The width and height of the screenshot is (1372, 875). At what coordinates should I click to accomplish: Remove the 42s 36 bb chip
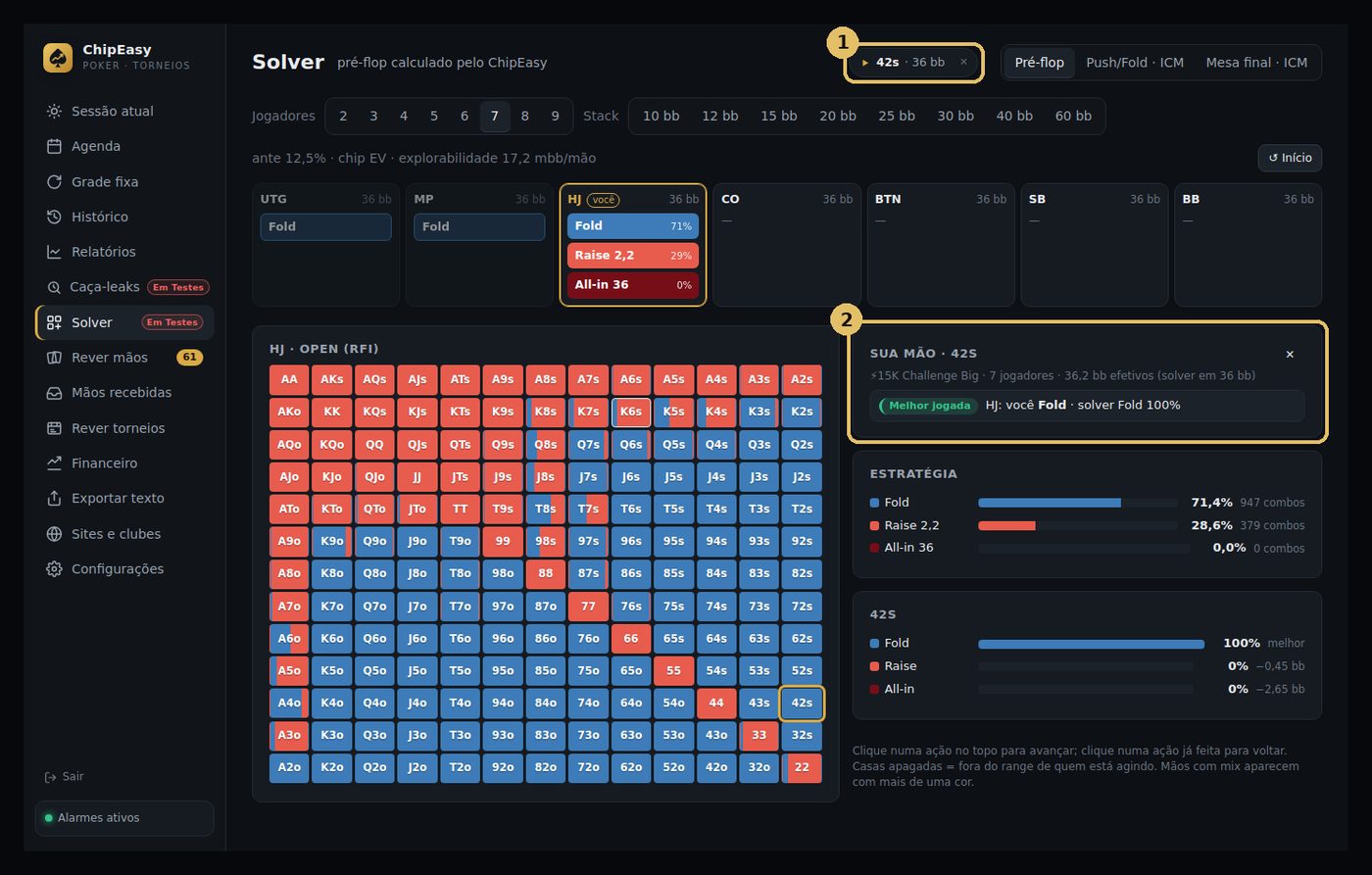[x=963, y=62]
